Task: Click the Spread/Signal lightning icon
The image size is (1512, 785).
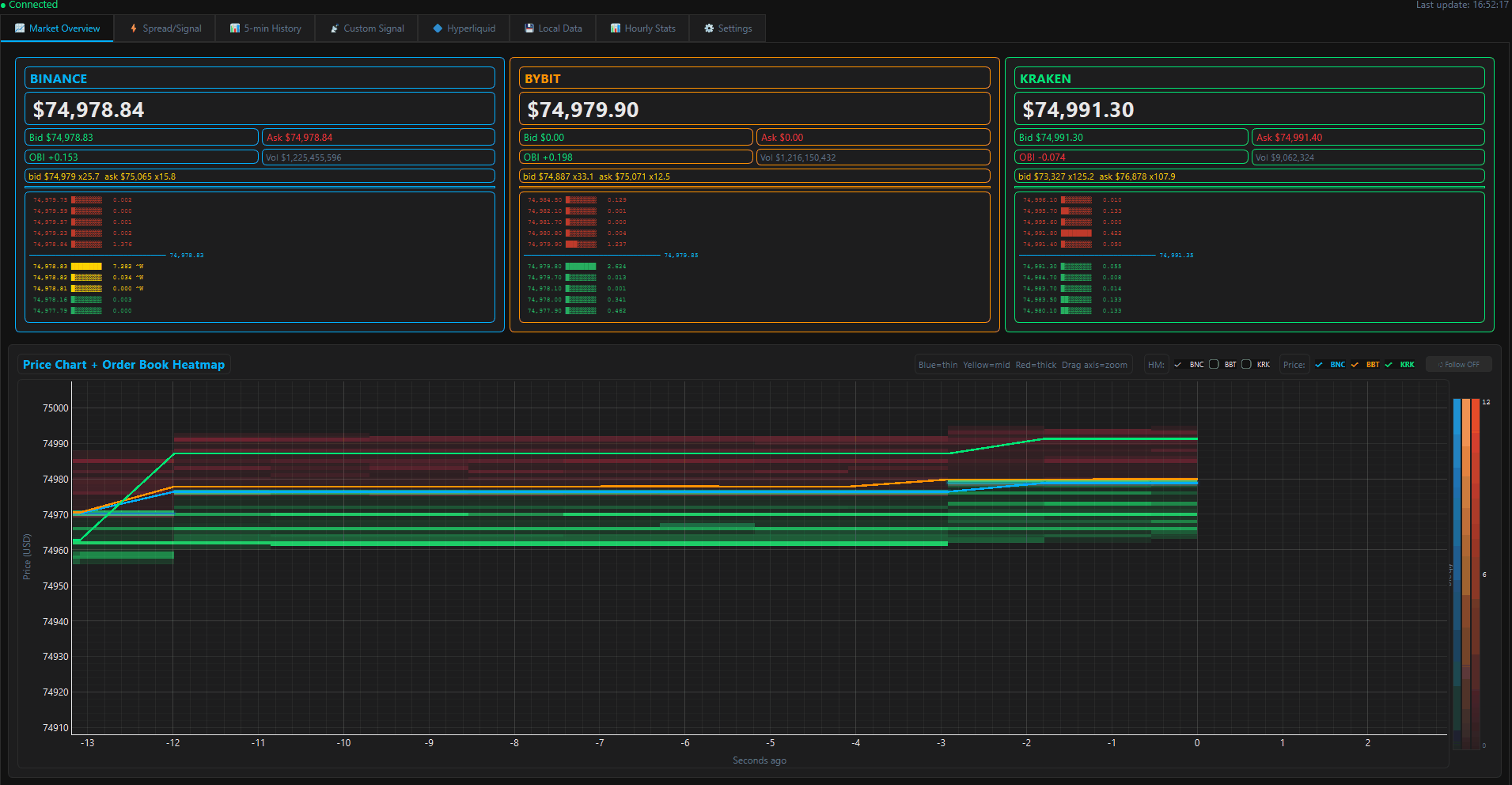Action: point(135,28)
